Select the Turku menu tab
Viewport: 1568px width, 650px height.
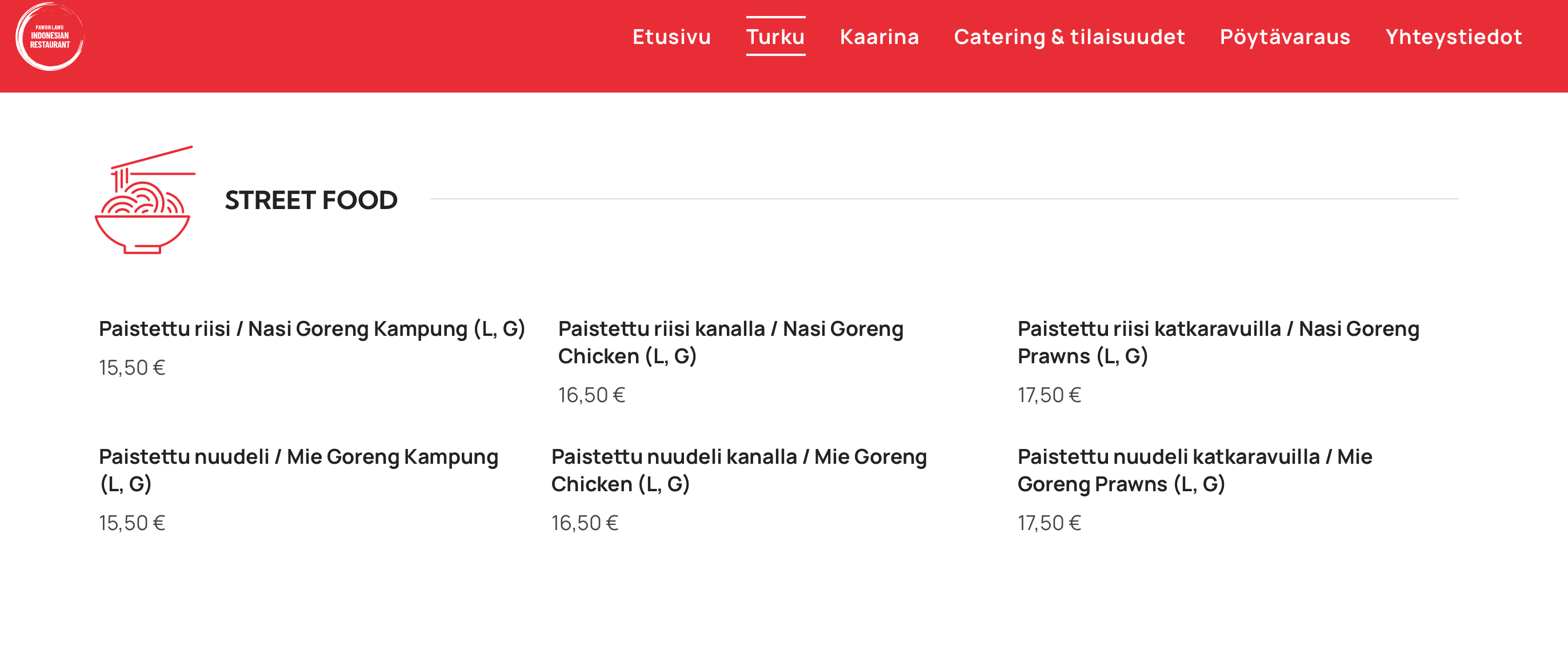pos(775,37)
